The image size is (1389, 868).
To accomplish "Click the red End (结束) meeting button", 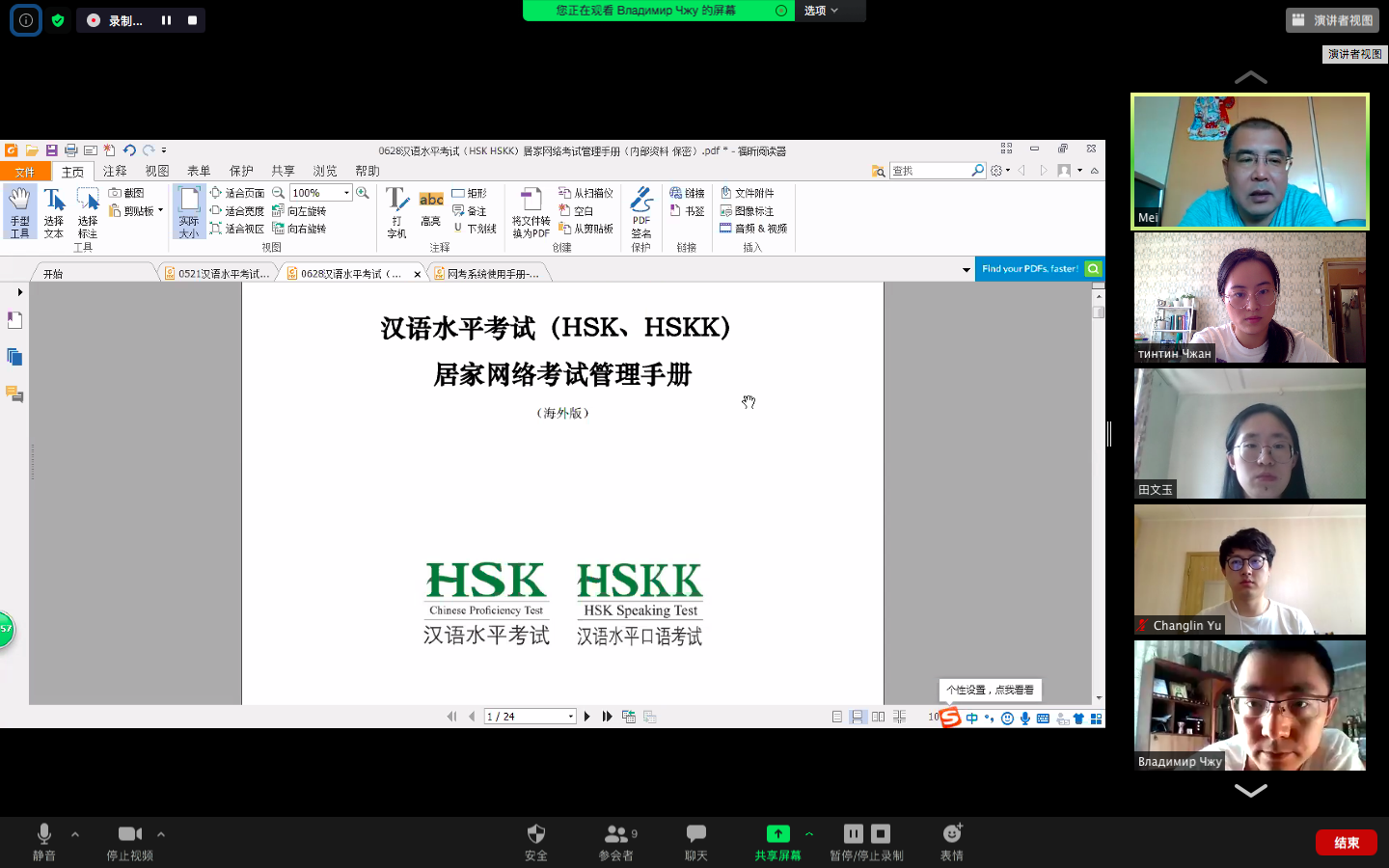I will [1347, 843].
